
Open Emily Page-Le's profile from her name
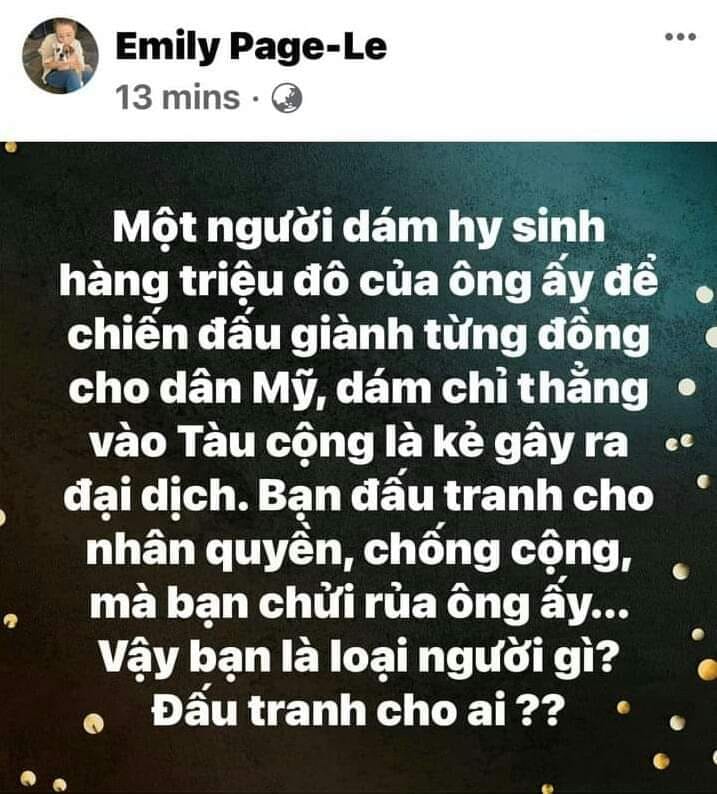point(251,47)
